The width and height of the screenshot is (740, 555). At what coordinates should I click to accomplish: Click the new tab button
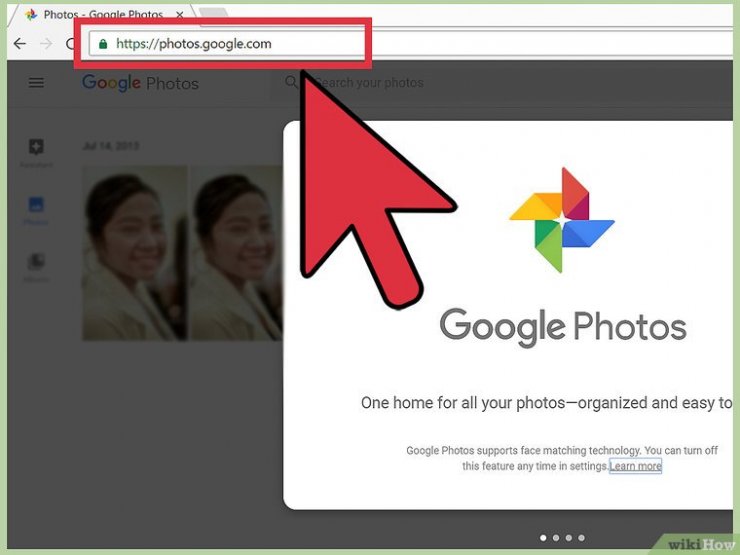coord(213,13)
